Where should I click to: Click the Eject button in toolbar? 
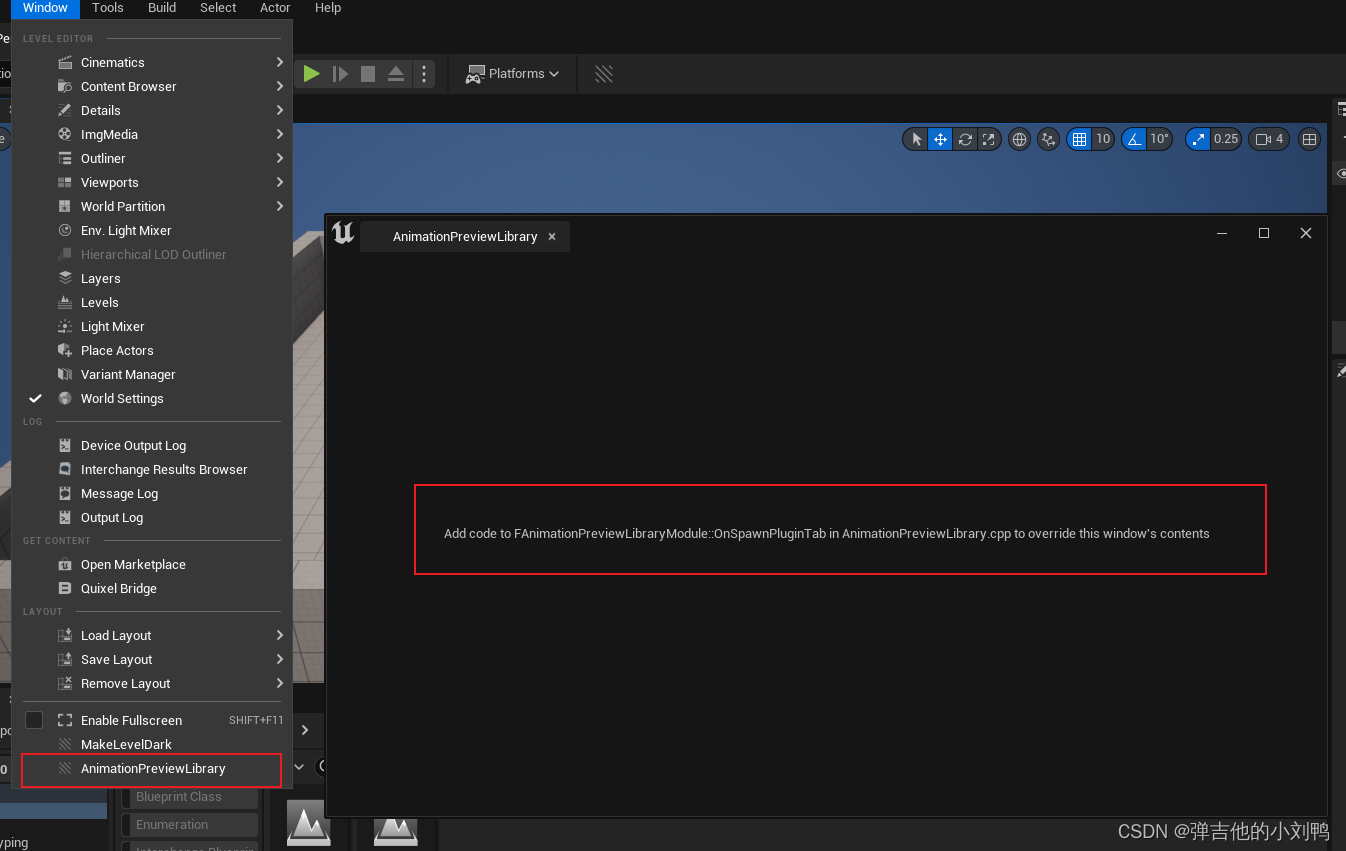pos(396,74)
